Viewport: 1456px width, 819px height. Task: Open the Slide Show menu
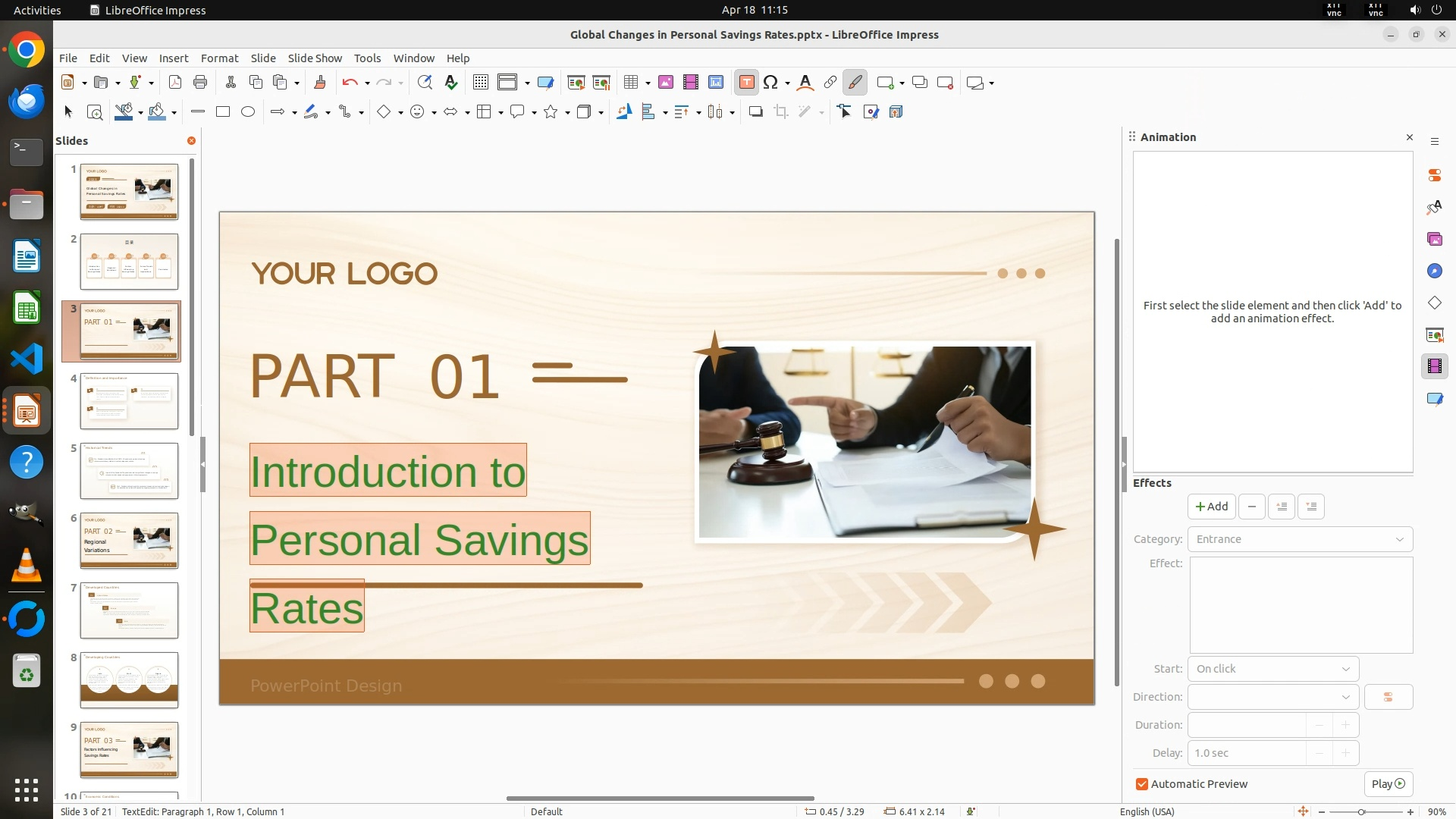[x=315, y=58]
